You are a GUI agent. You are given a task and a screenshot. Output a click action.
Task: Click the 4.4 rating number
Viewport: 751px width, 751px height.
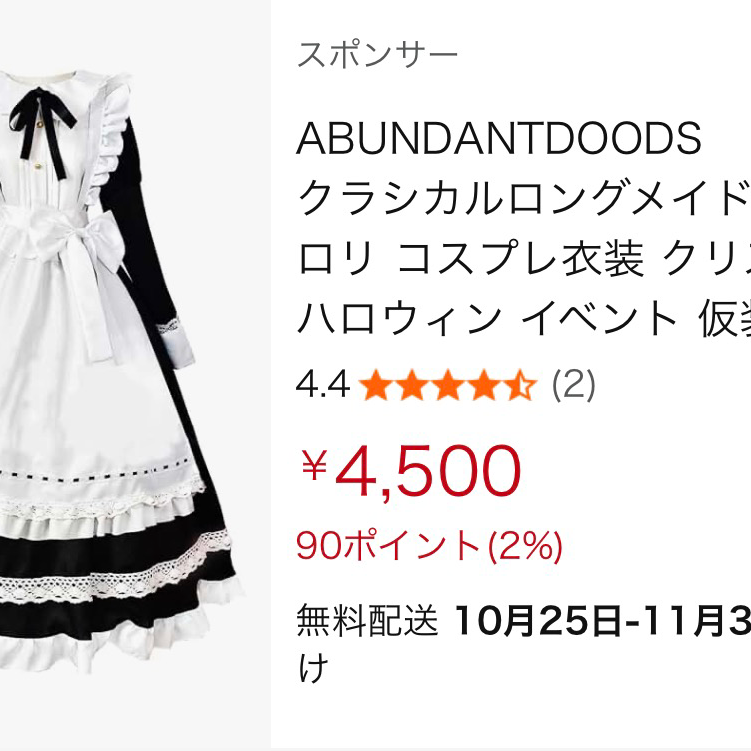pos(323,385)
